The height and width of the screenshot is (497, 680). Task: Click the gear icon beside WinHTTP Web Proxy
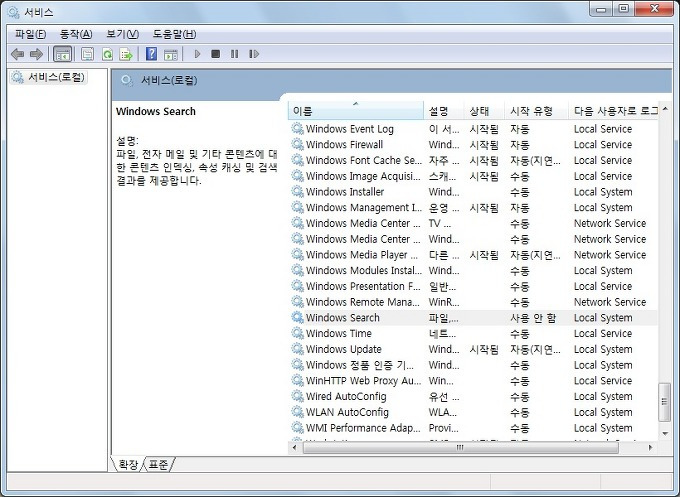298,380
